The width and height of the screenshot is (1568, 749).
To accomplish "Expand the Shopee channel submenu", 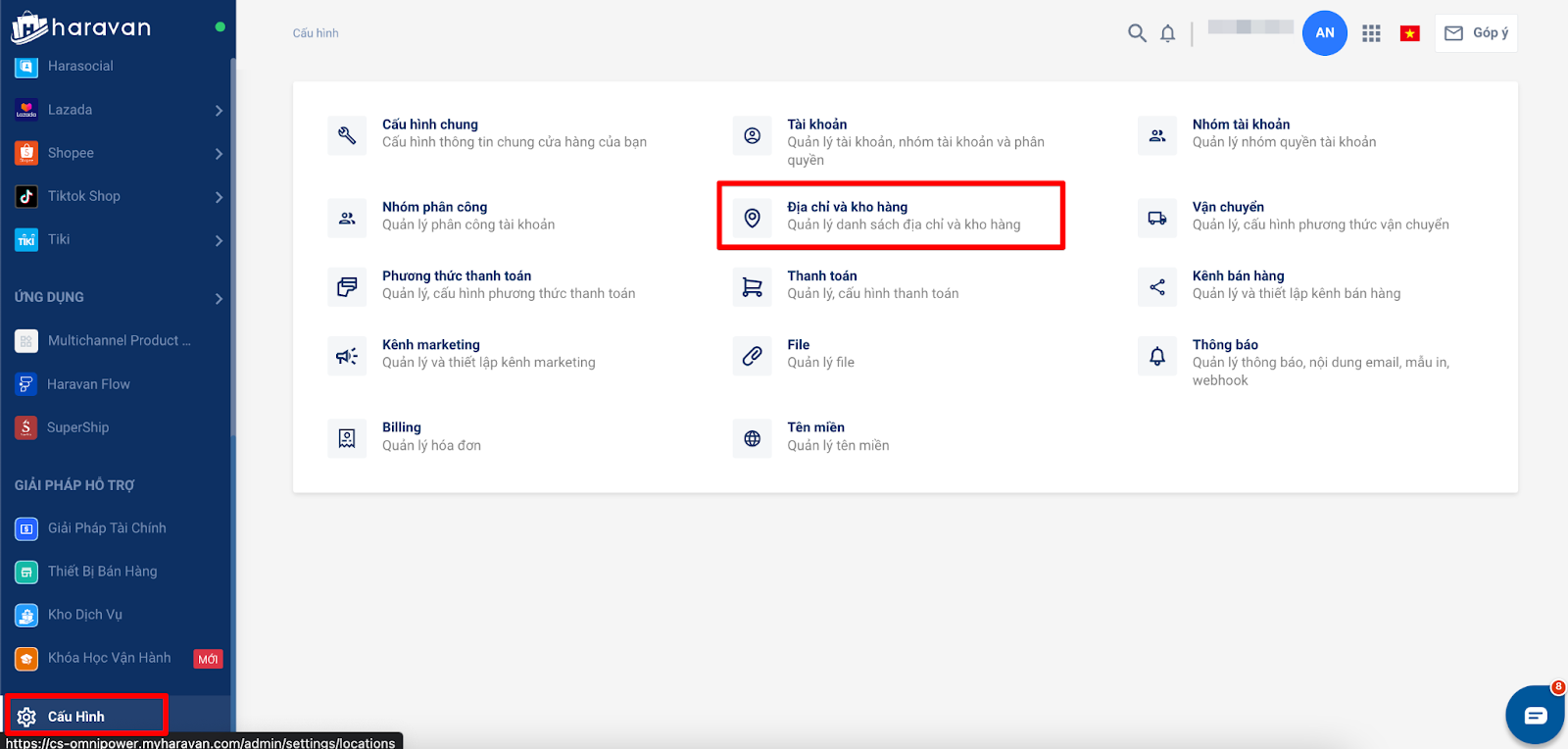I will (219, 154).
